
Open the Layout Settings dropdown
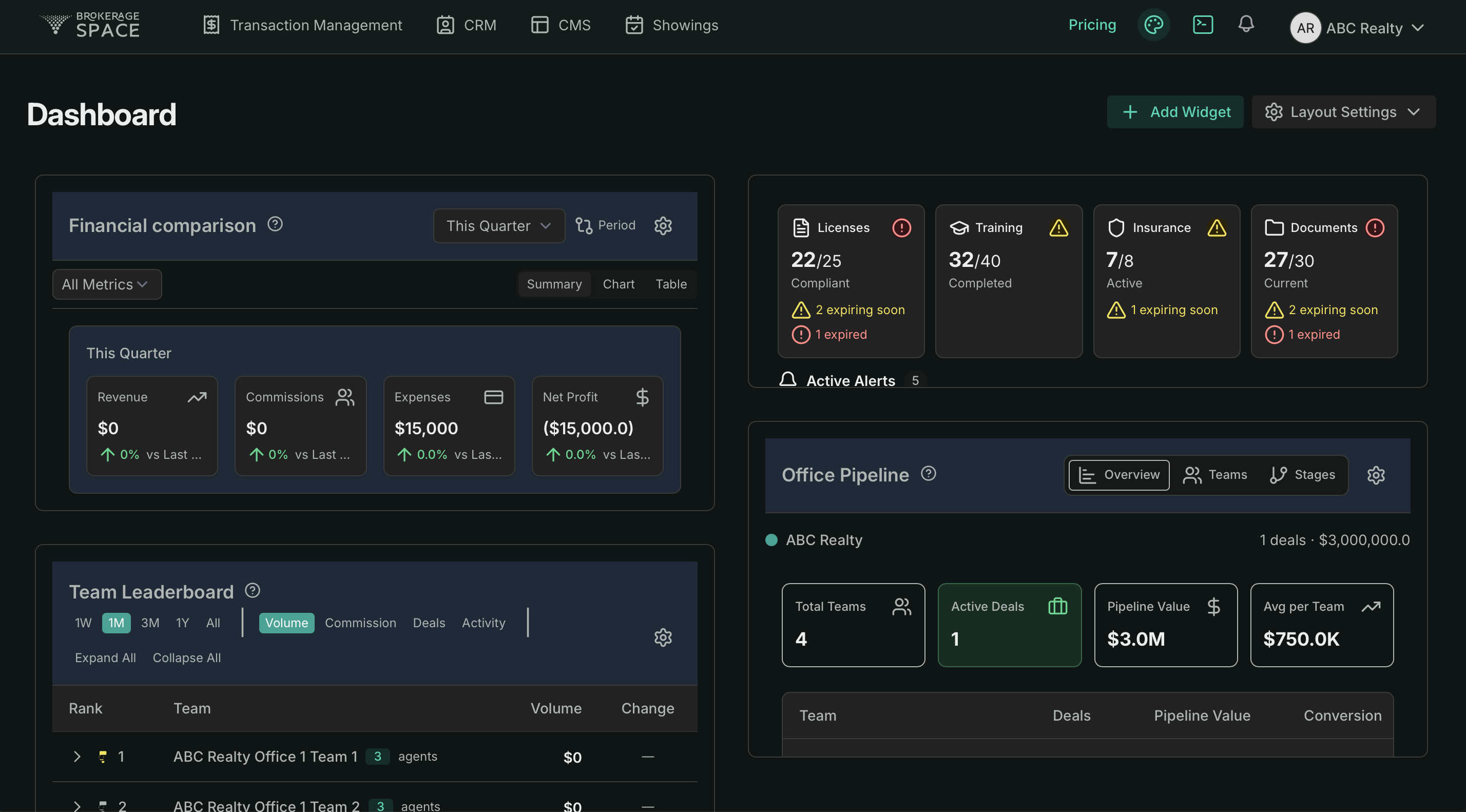(1344, 112)
